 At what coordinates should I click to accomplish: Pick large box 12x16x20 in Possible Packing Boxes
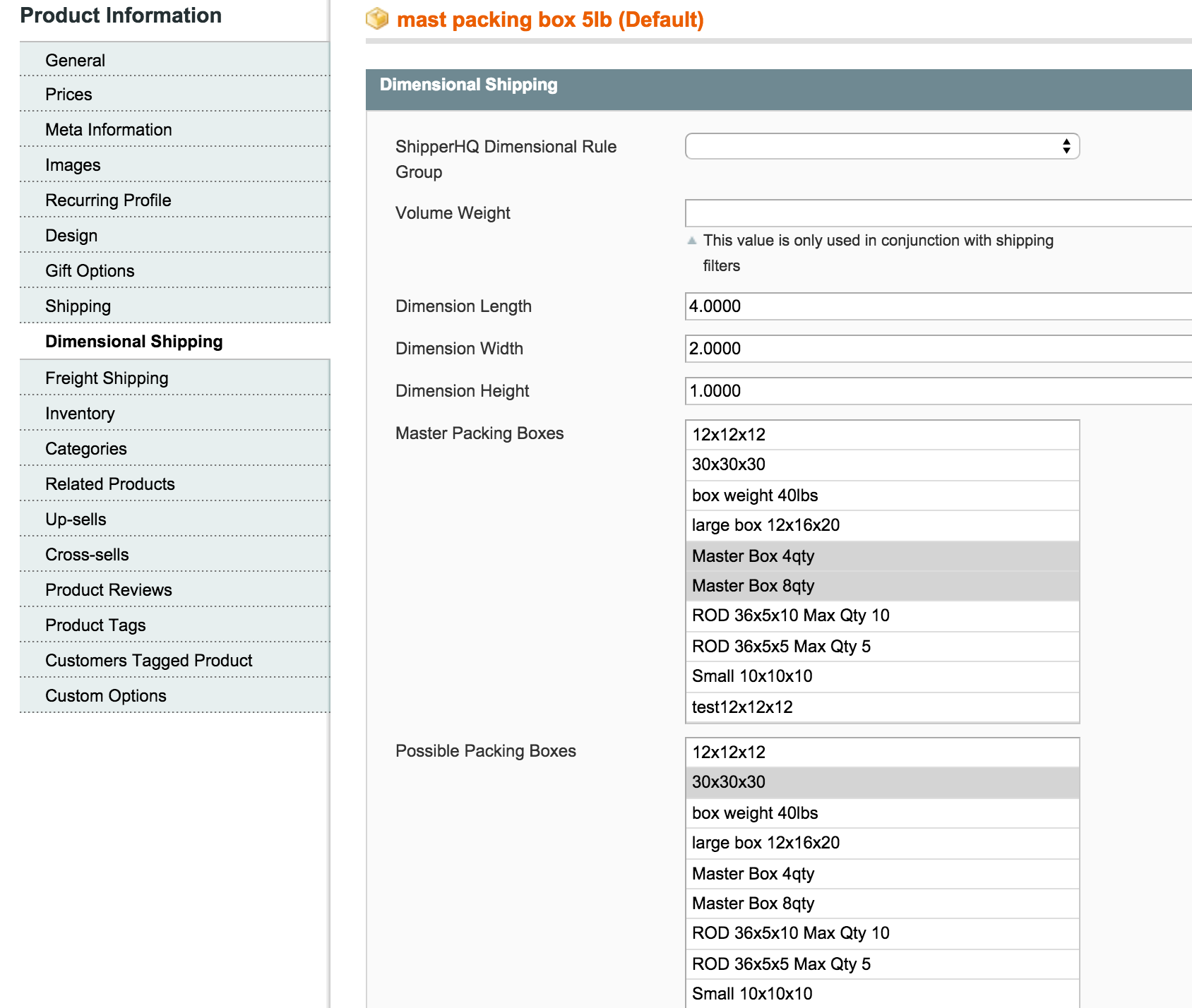tap(765, 843)
